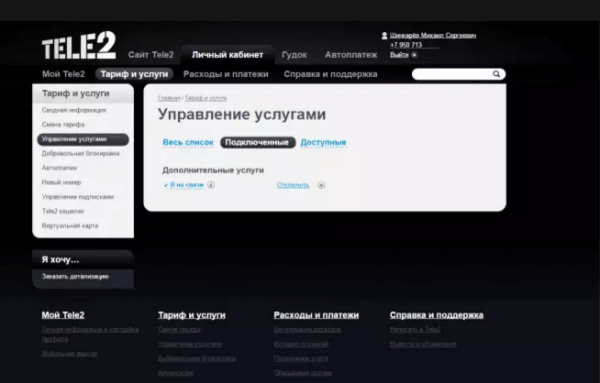The image size is (600, 383).
Task: Click the account holder name link
Action: click(433, 36)
